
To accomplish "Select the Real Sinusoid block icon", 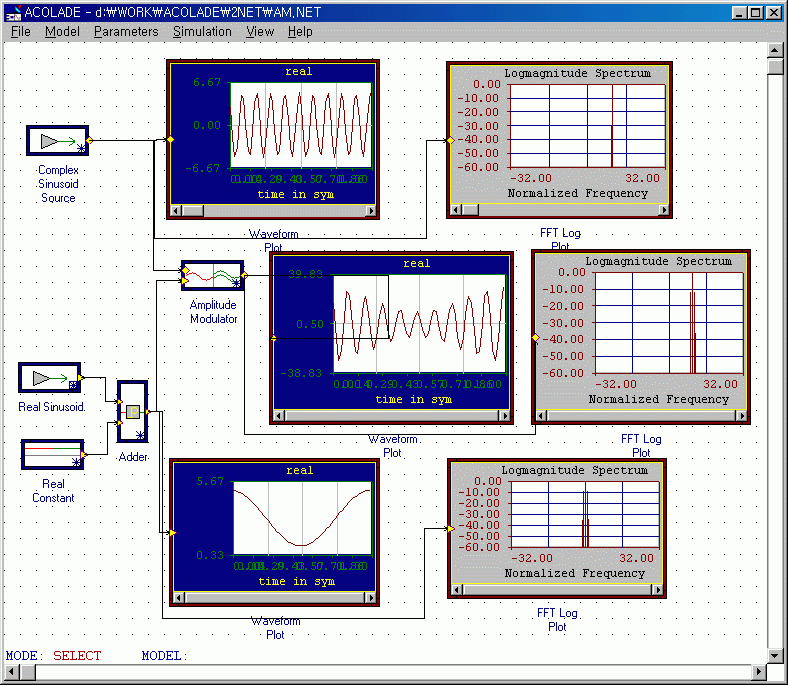I will pos(49,377).
